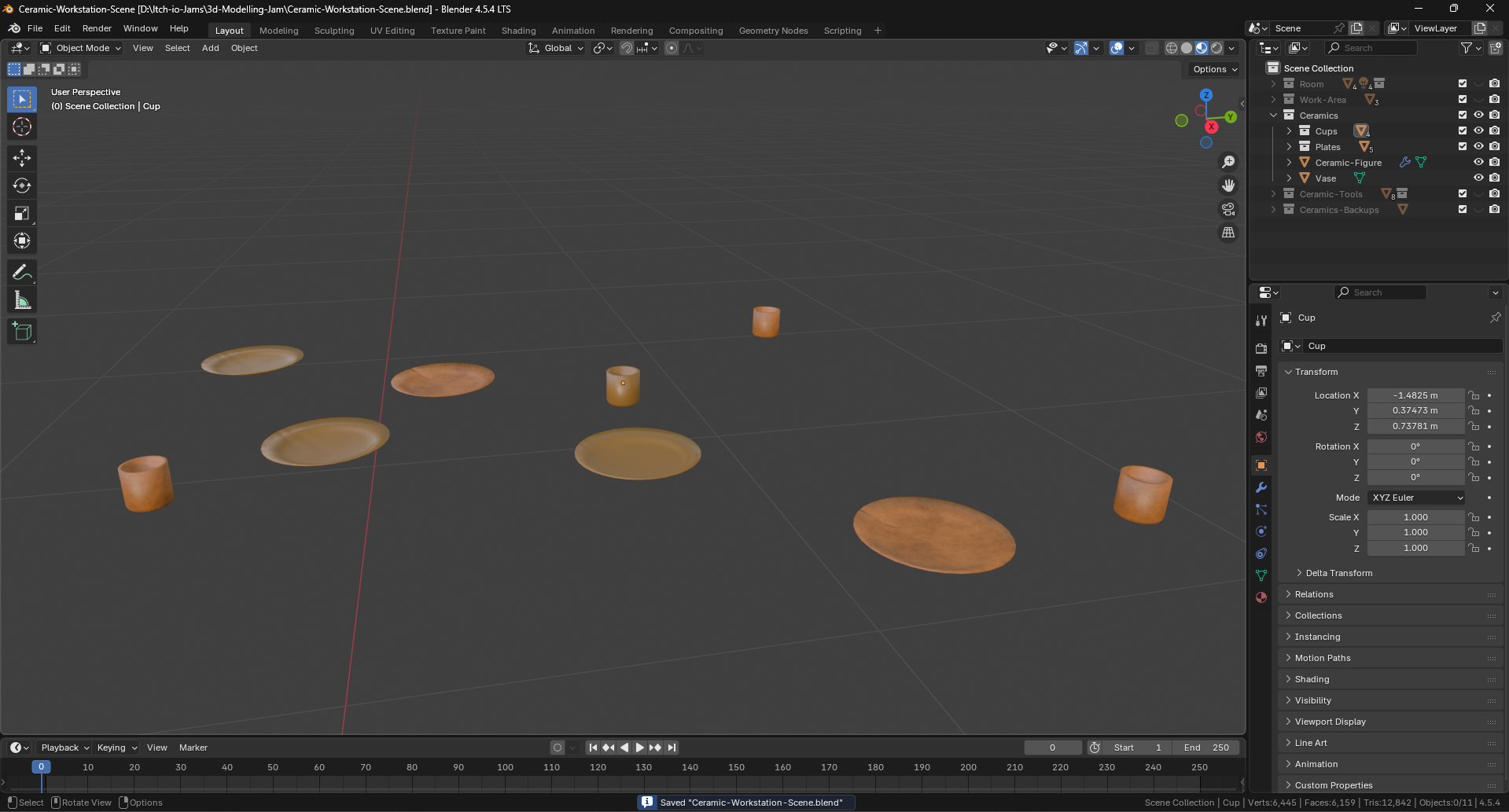Viewport: 1509px width, 812px height.
Task: Activate the Rotate tool
Action: pyautogui.click(x=22, y=186)
